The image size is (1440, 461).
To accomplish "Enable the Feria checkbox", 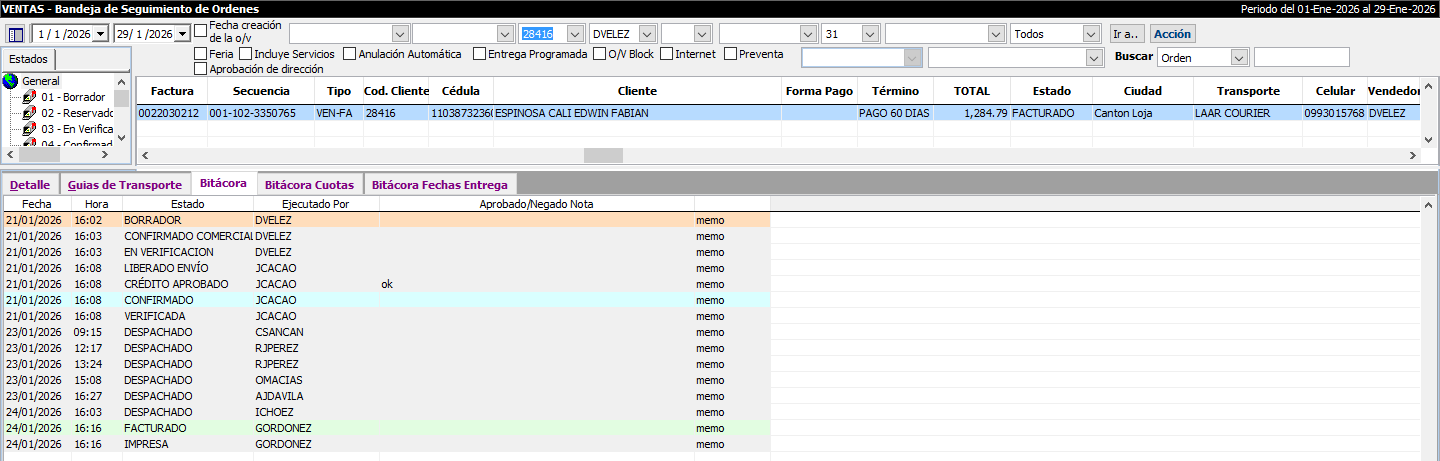I will pyautogui.click(x=201, y=54).
